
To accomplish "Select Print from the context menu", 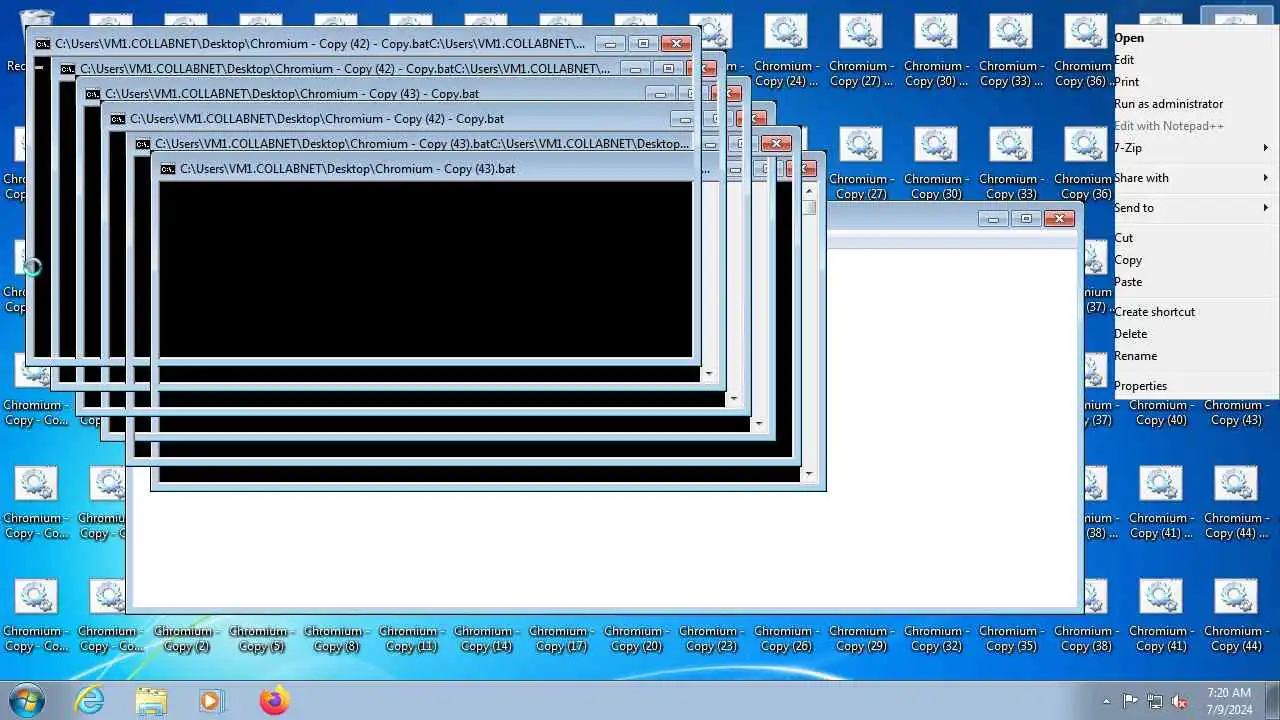I will pyautogui.click(x=1126, y=82).
